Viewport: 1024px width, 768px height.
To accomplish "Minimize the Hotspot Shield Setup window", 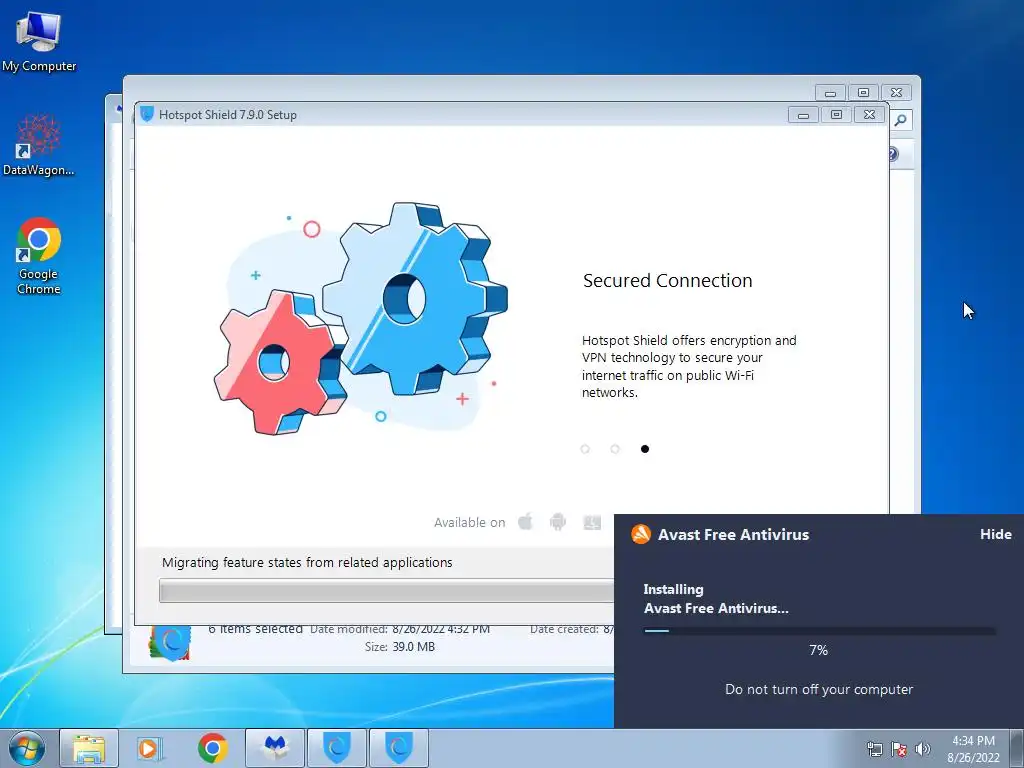I will 803,115.
